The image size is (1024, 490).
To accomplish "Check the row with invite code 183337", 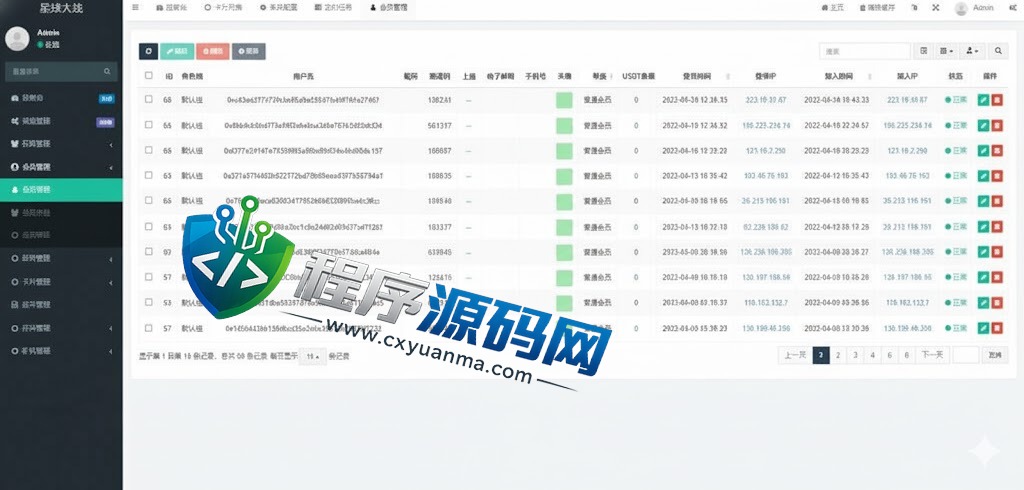I will (149, 226).
